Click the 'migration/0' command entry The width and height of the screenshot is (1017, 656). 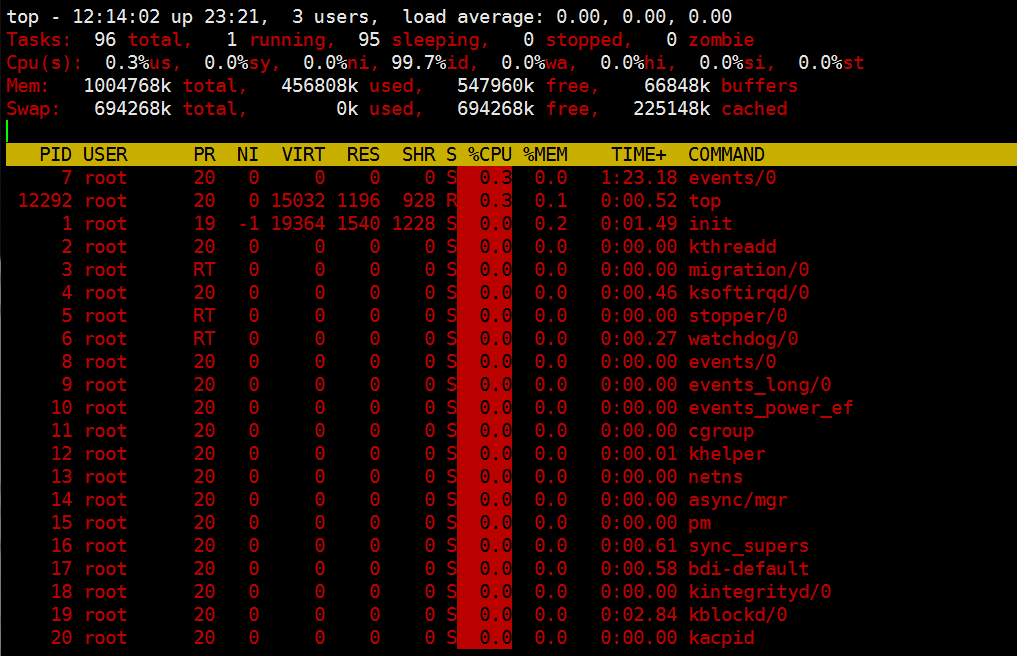coord(748,270)
